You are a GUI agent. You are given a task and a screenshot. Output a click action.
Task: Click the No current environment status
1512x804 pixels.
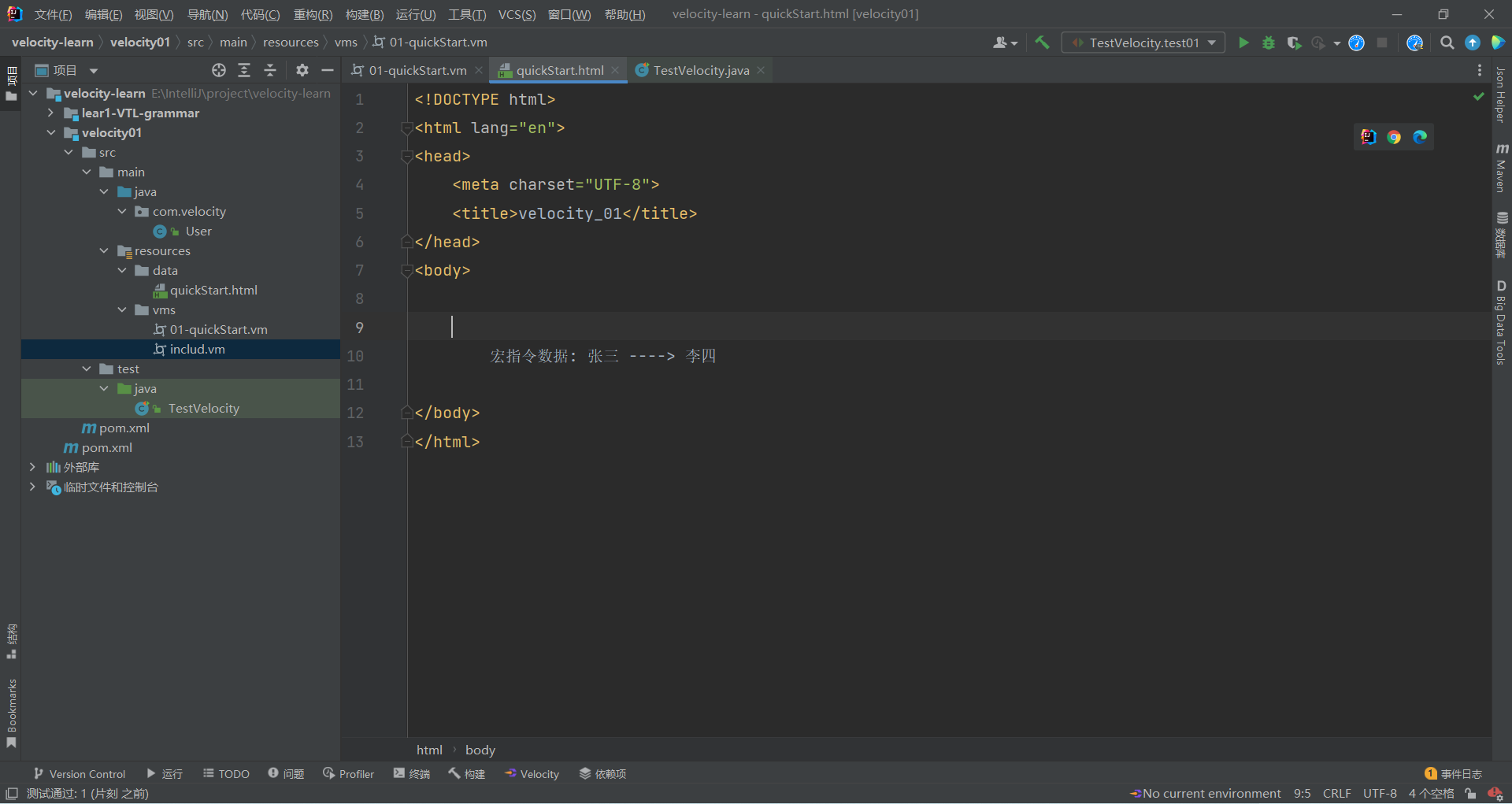(x=1205, y=794)
